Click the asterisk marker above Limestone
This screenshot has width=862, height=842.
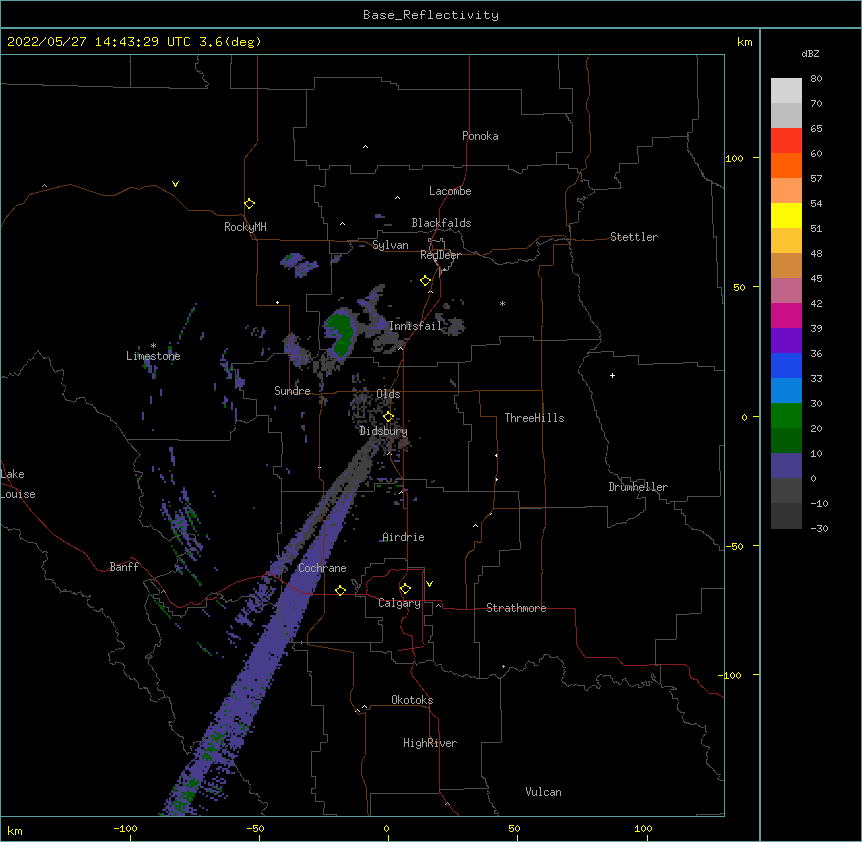(x=153, y=345)
